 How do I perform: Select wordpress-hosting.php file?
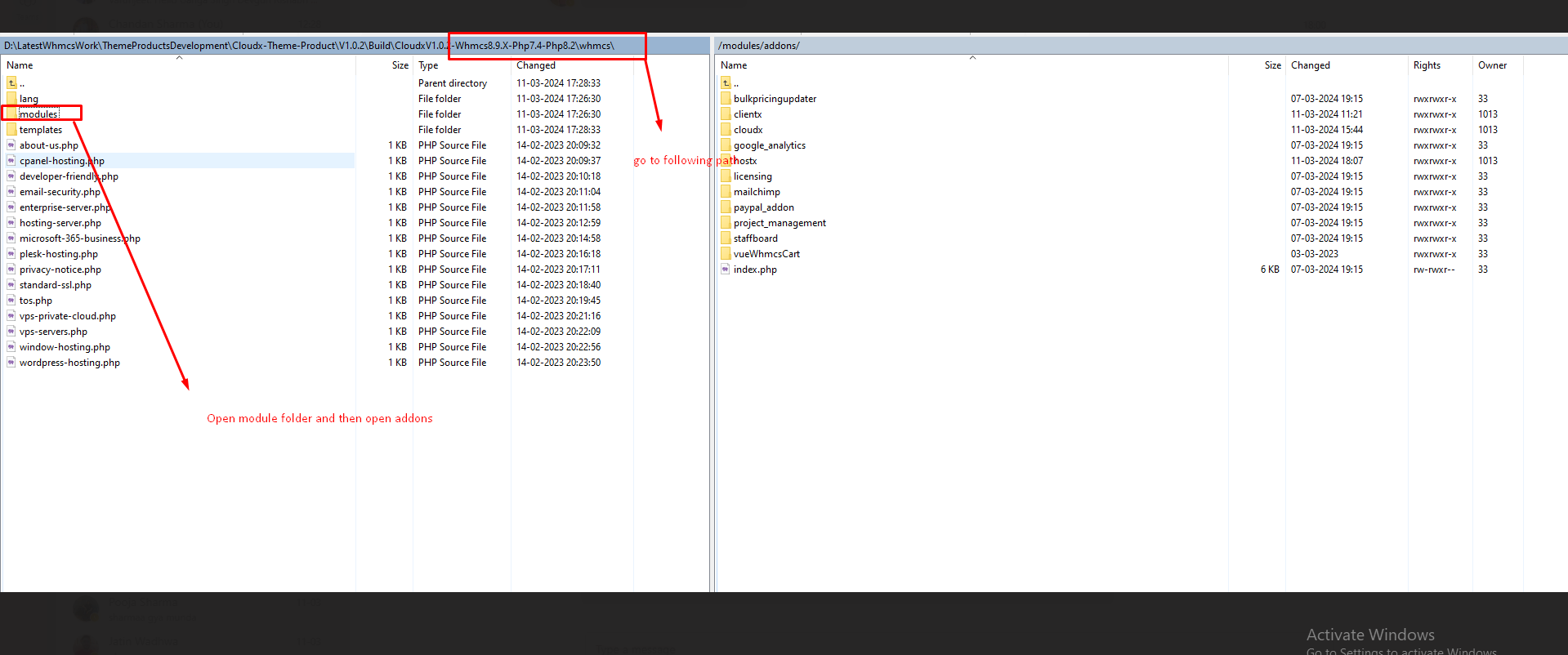coord(69,363)
